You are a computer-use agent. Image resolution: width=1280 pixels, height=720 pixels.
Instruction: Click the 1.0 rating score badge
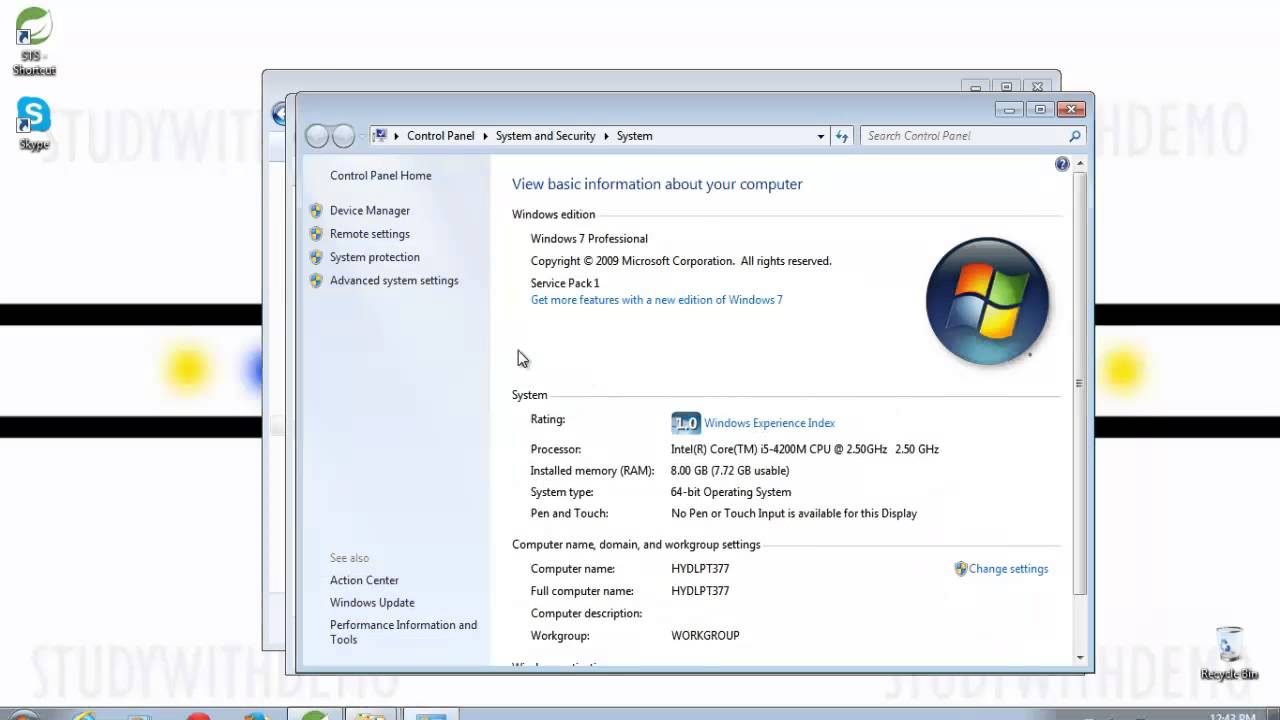[686, 423]
